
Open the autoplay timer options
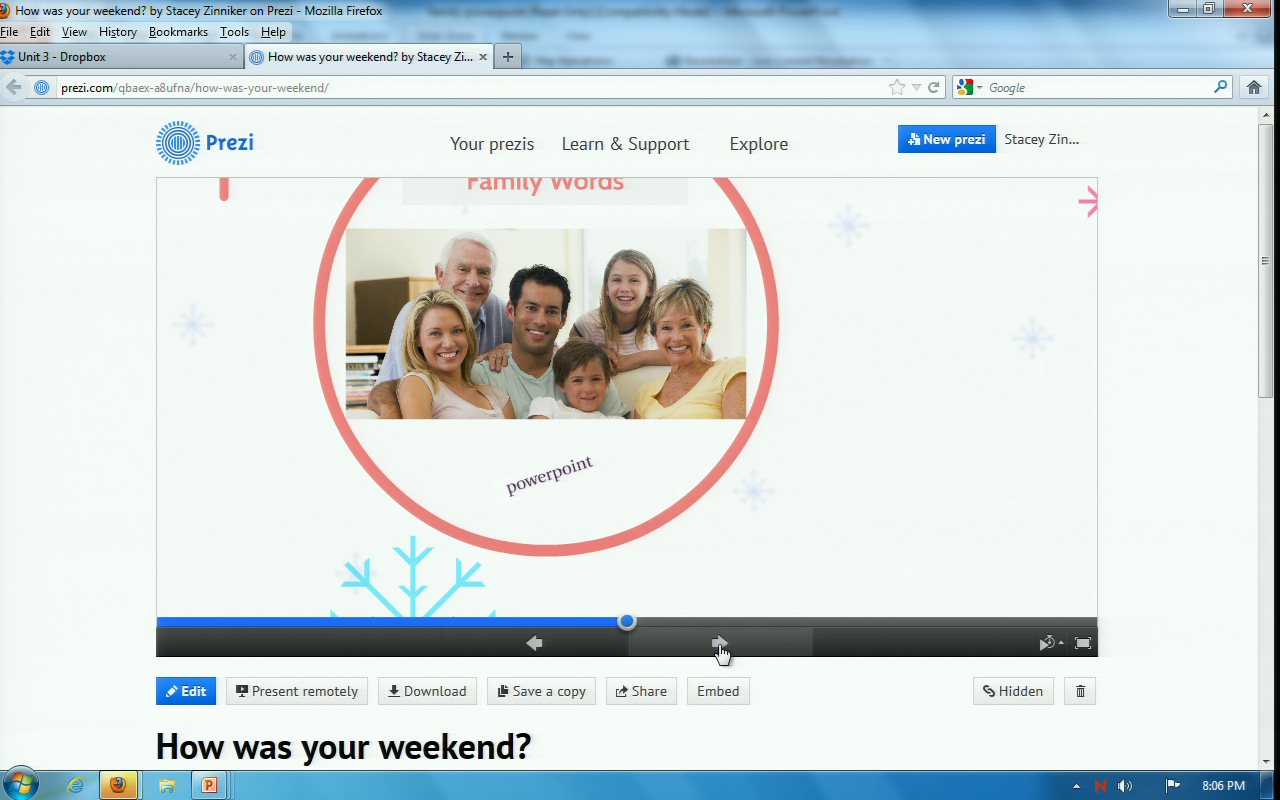[x=1049, y=643]
